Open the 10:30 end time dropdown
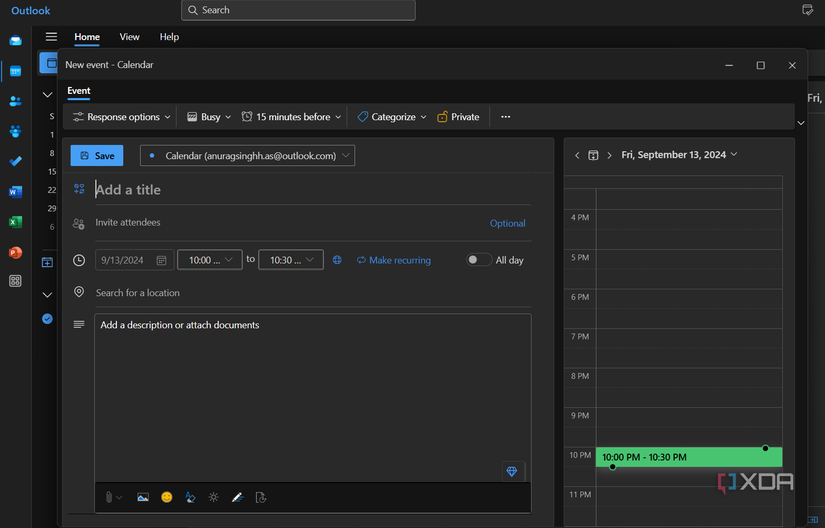The image size is (825, 528). pyautogui.click(x=291, y=260)
